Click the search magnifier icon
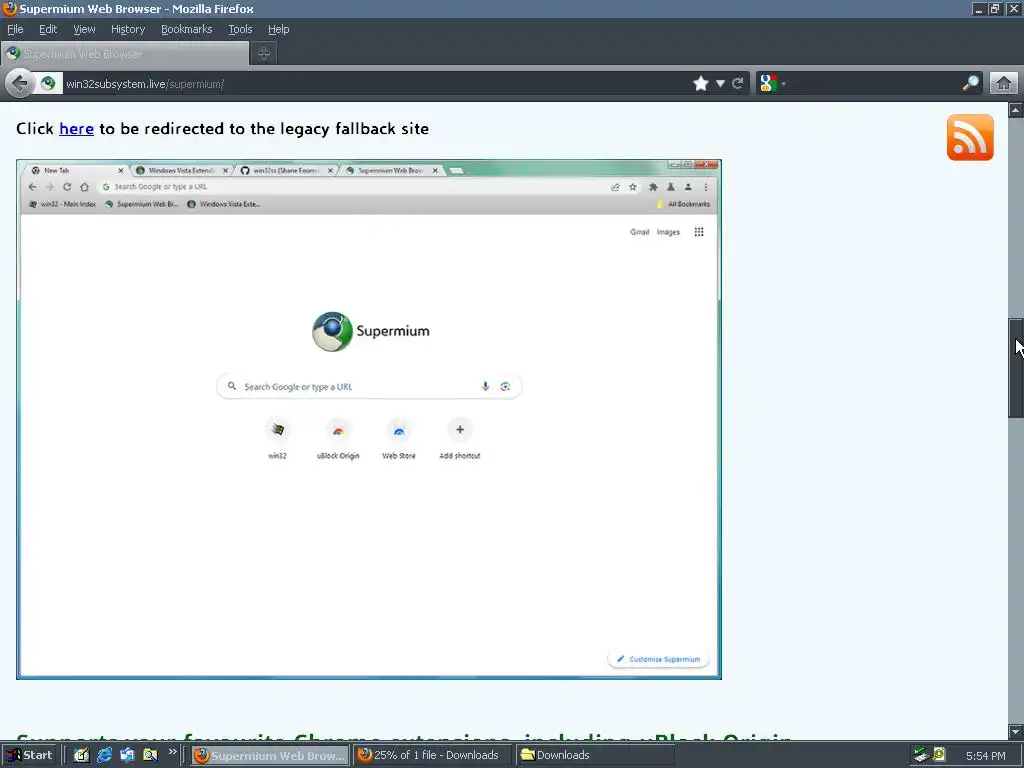Screen dimensions: 1024x768 click(971, 84)
